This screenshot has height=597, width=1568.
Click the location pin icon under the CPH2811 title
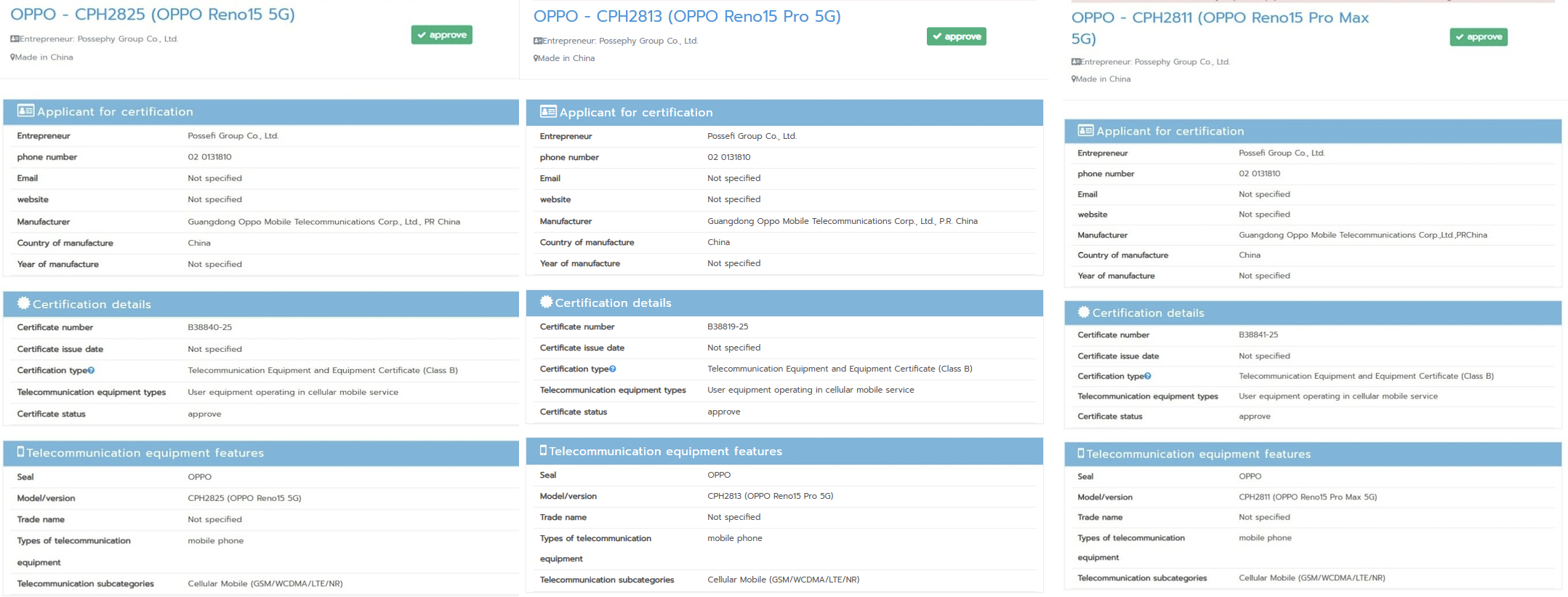tap(1074, 79)
